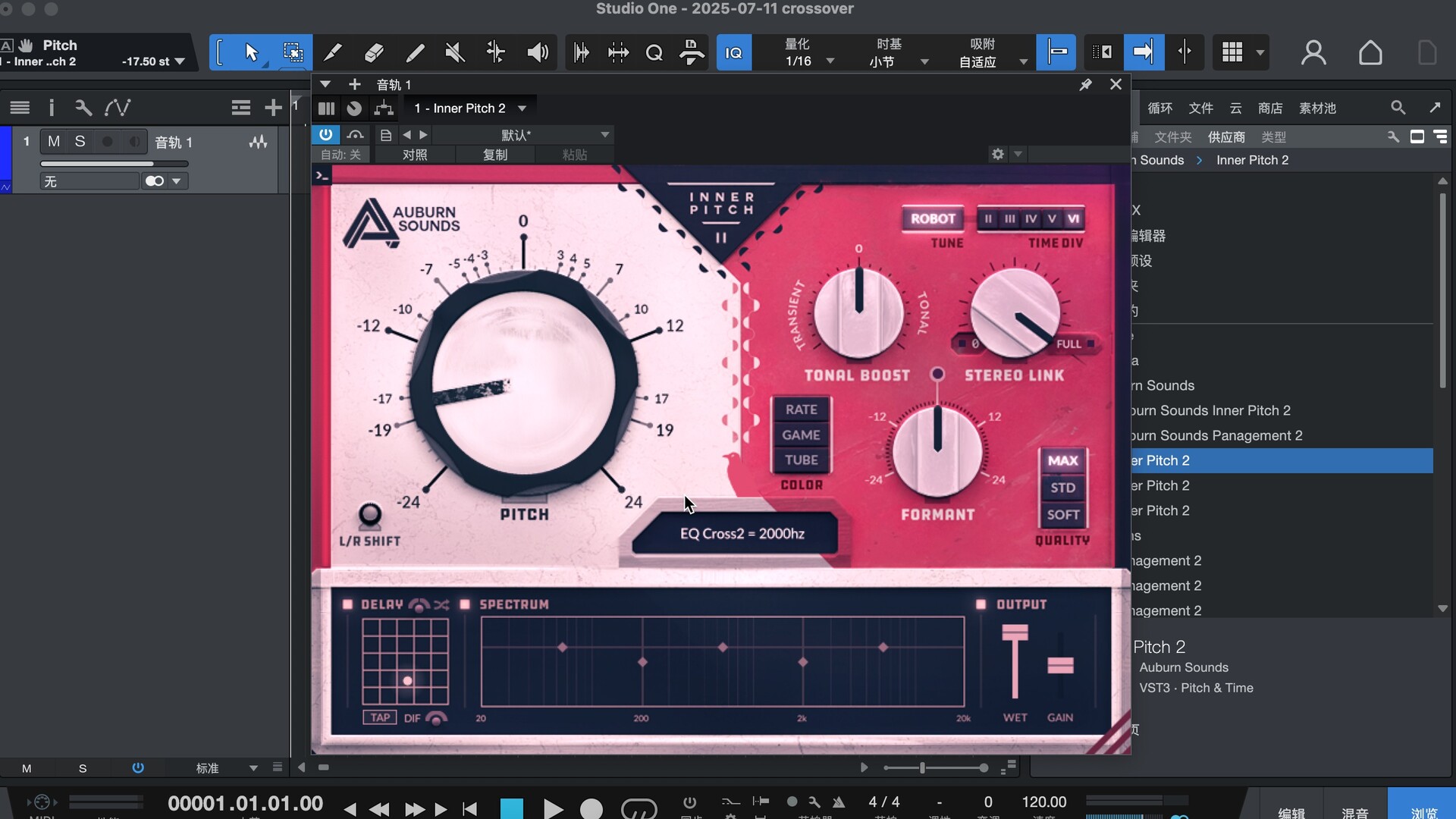The height and width of the screenshot is (819, 1456).
Task: Open the user account icon
Action: click(1313, 52)
